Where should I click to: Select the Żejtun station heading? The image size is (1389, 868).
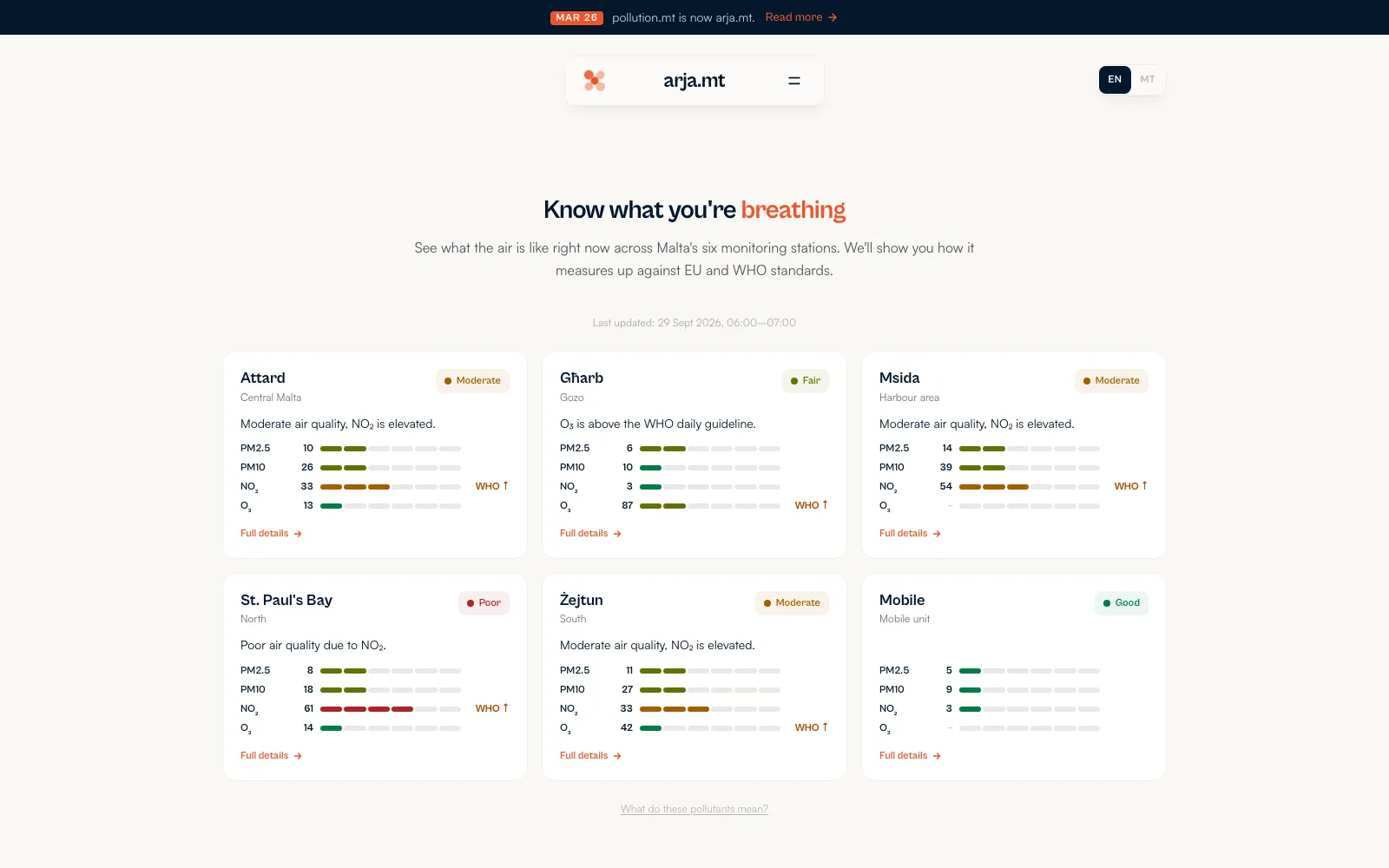(582, 600)
